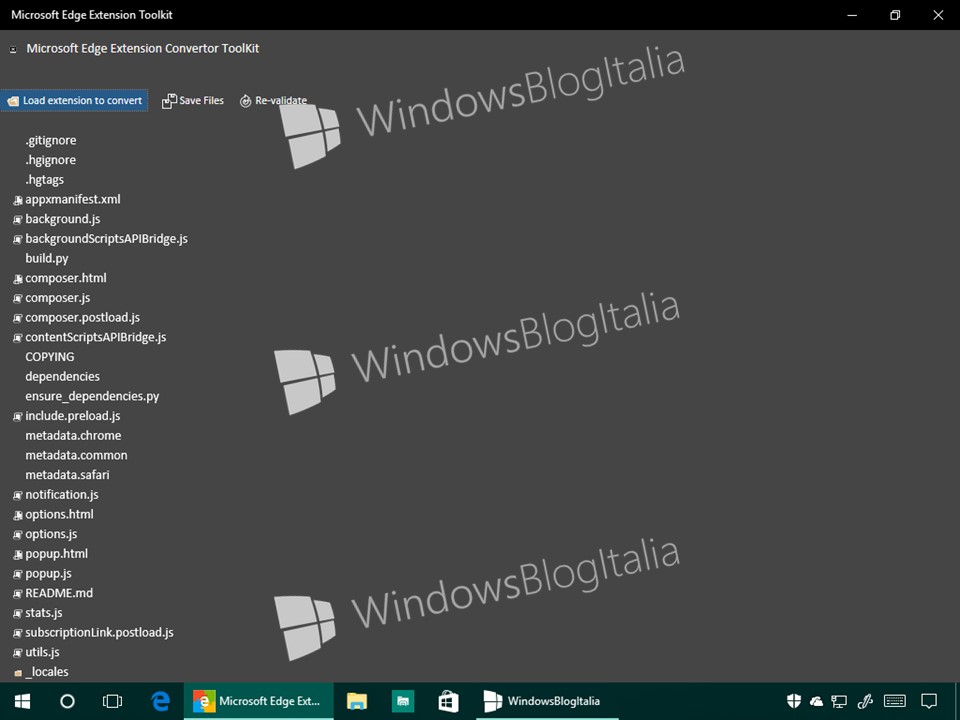Select options.js file
This screenshot has height=720, width=960.
(51, 534)
